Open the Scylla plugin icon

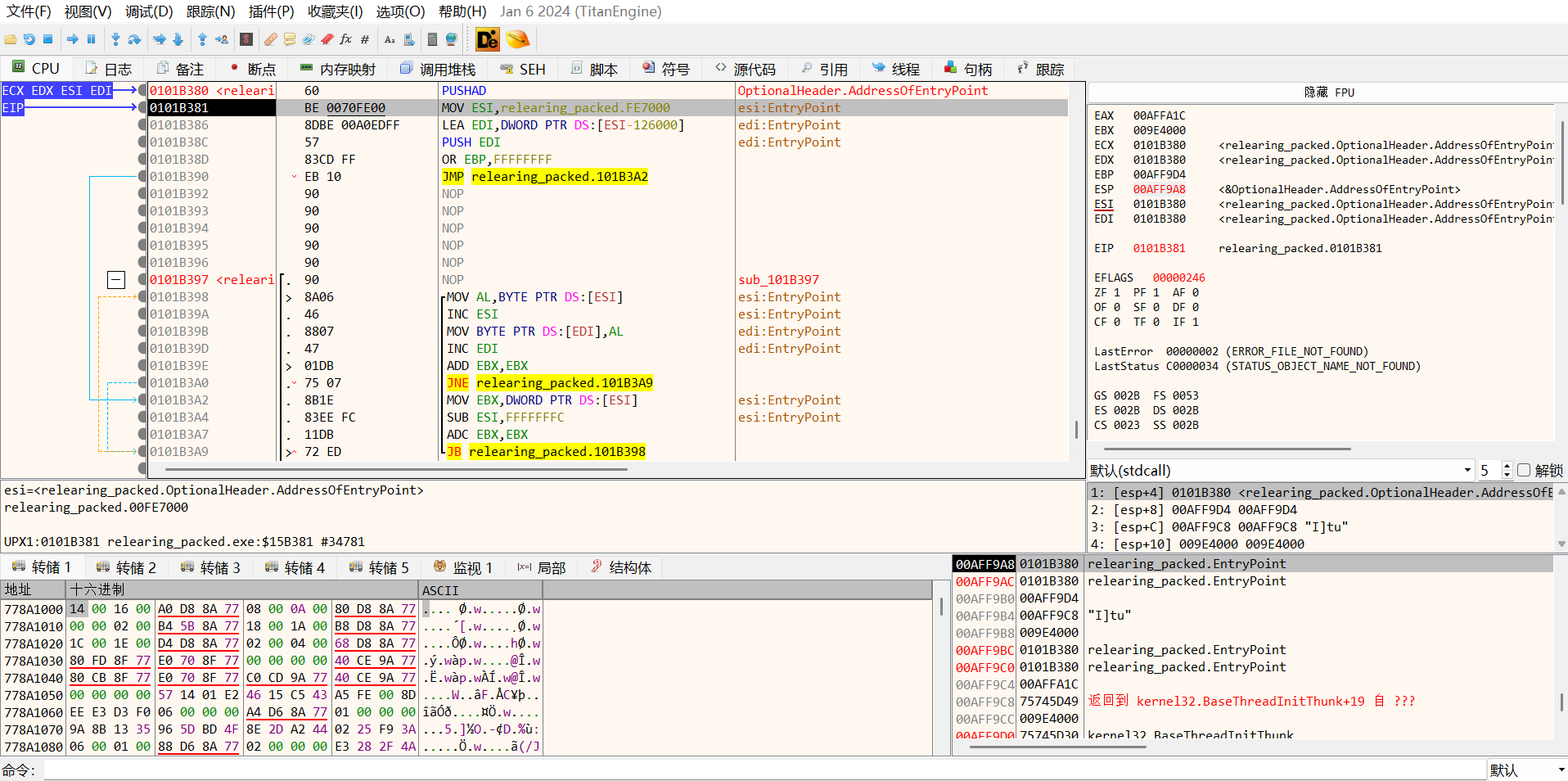[246, 39]
